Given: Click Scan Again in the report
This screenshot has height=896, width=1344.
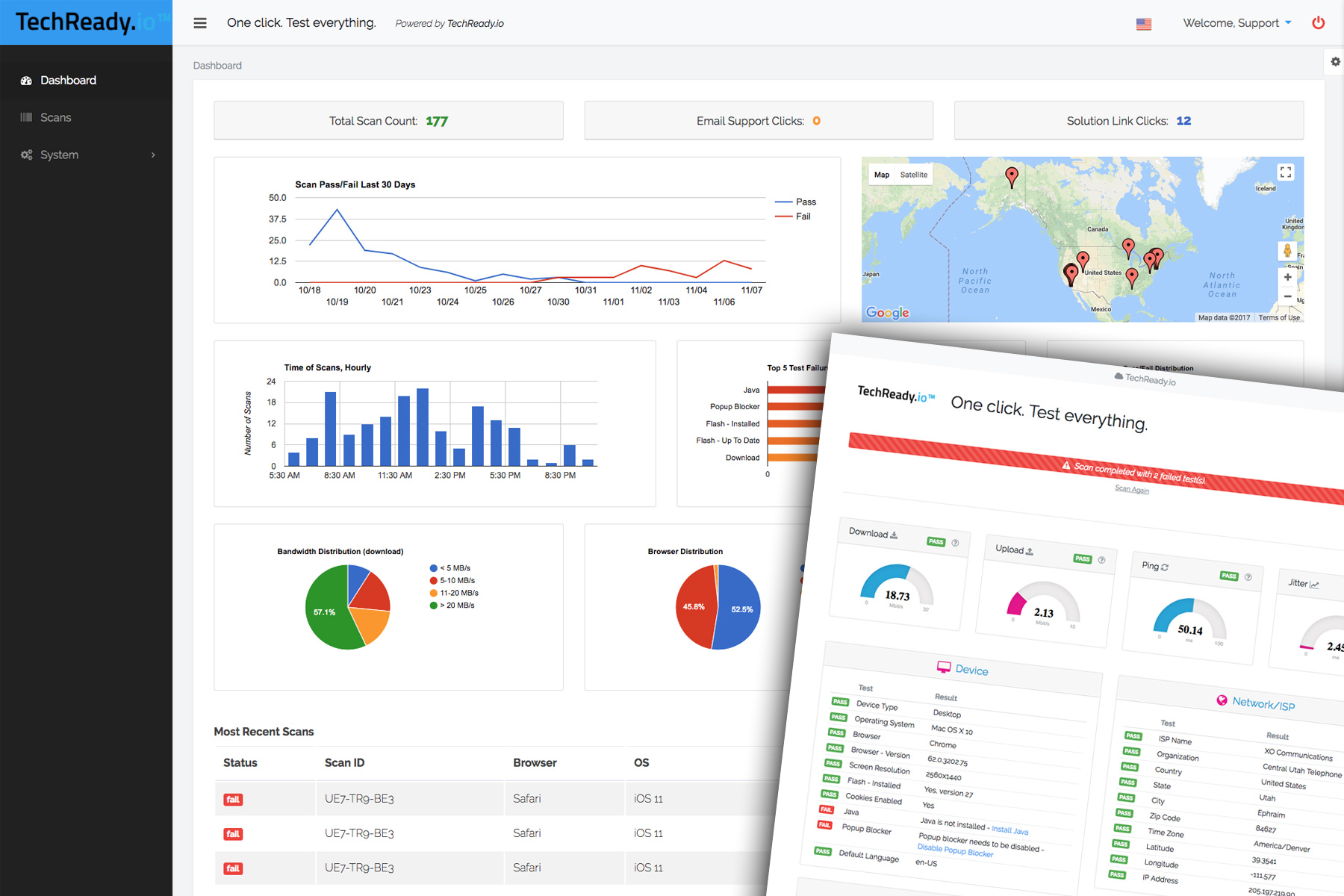Looking at the screenshot, I should click(x=1132, y=490).
